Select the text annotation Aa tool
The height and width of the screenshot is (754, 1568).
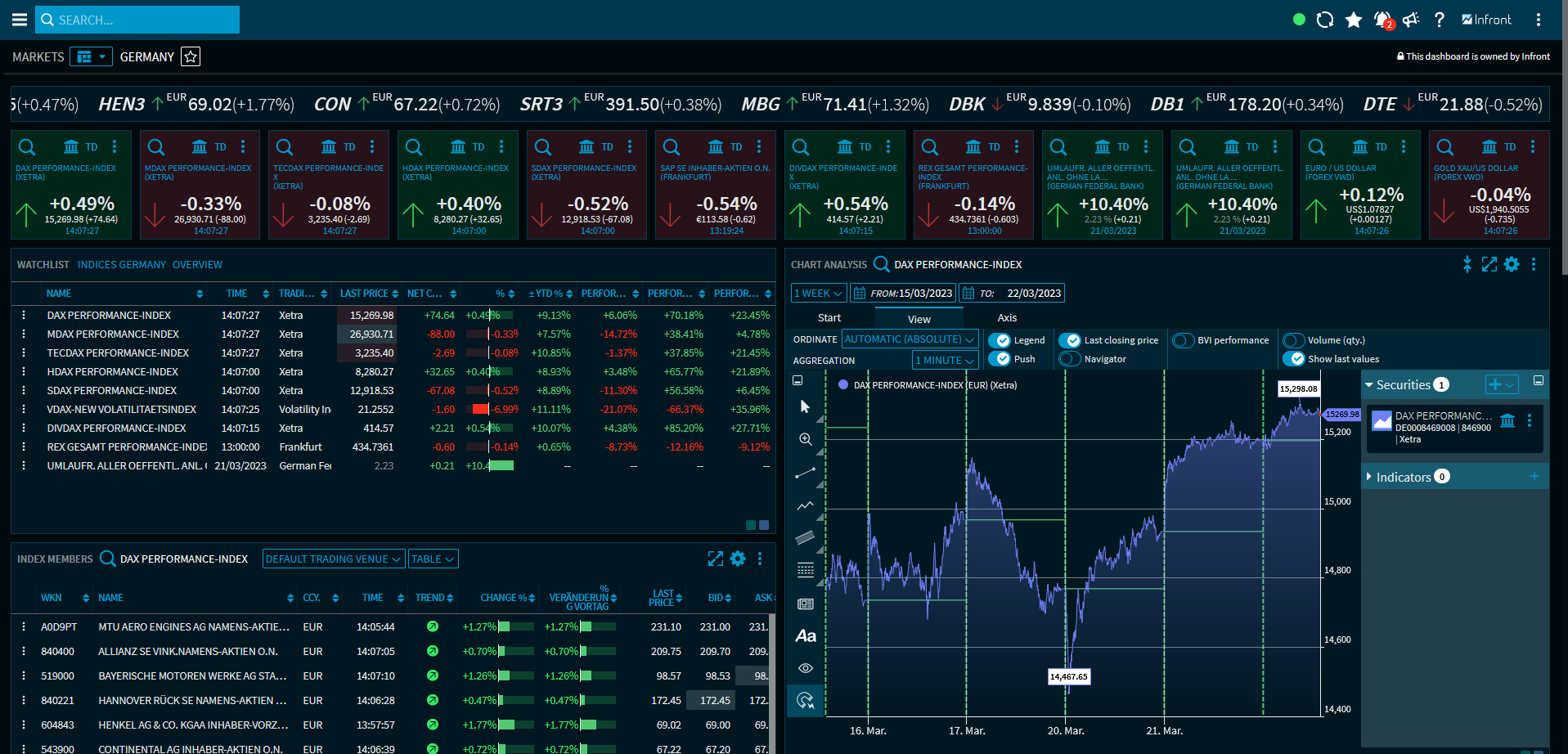point(806,636)
